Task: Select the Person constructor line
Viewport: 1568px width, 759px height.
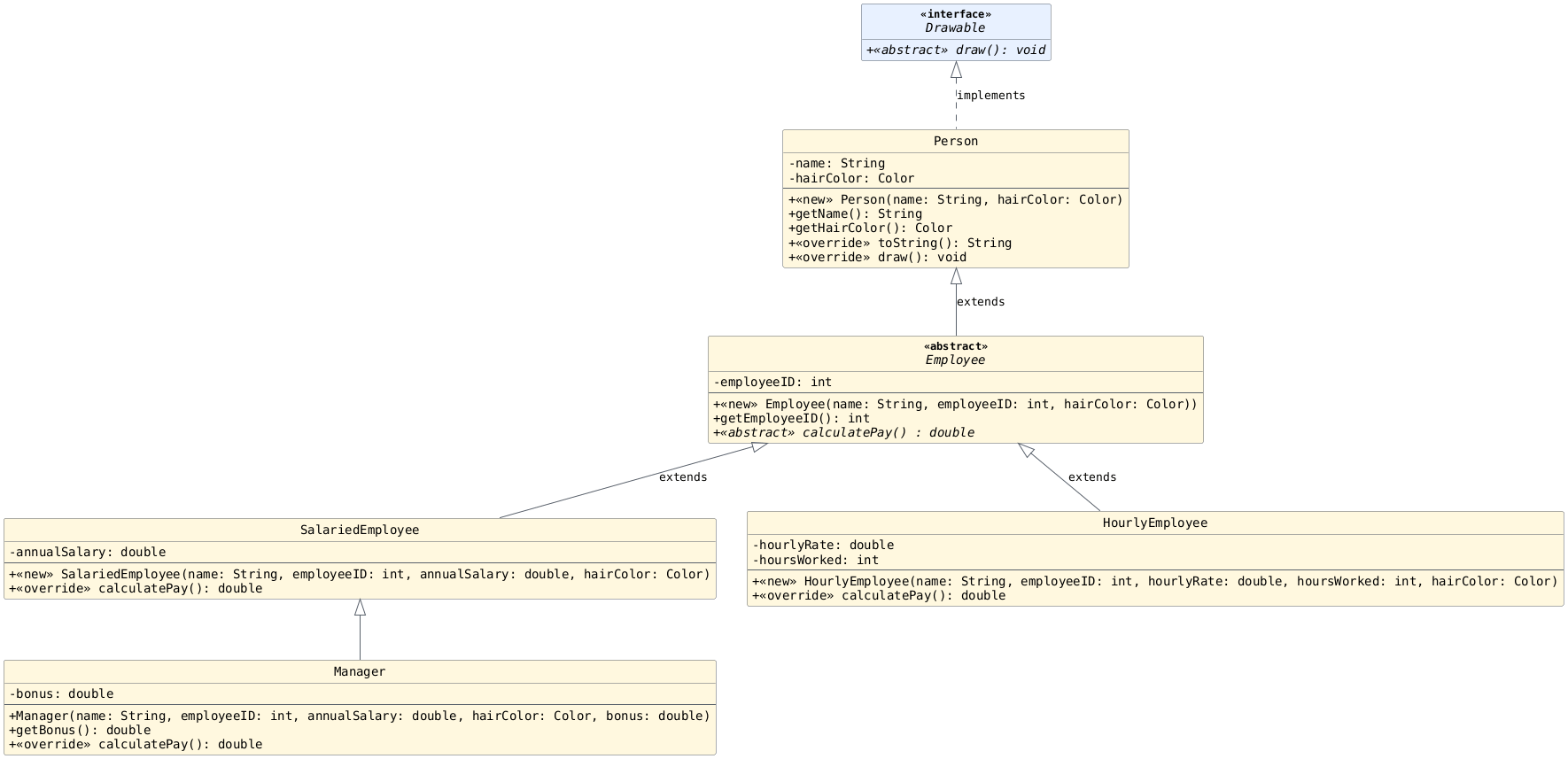Action: tap(956, 200)
